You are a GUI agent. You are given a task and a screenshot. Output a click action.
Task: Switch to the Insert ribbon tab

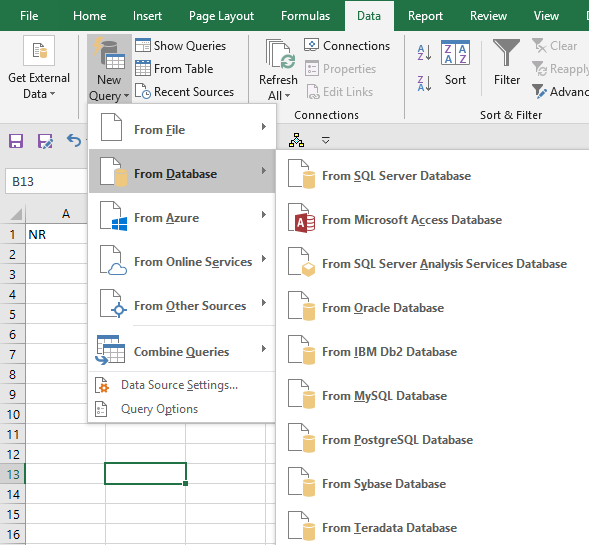click(147, 16)
